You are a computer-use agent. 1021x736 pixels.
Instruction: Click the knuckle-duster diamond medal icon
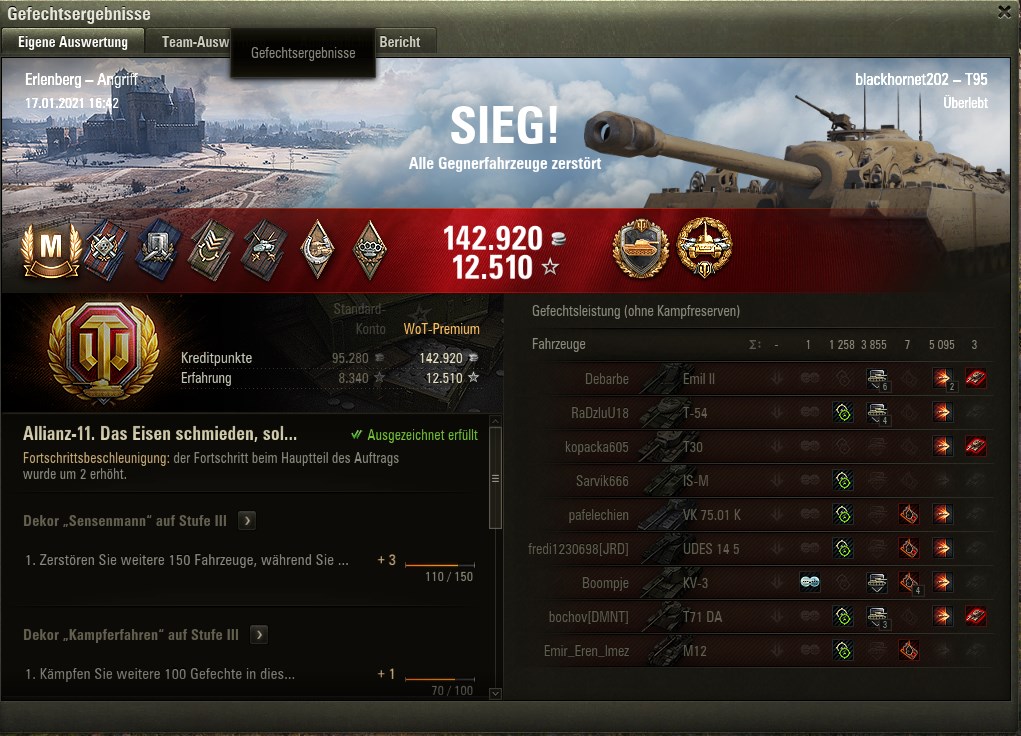(369, 249)
